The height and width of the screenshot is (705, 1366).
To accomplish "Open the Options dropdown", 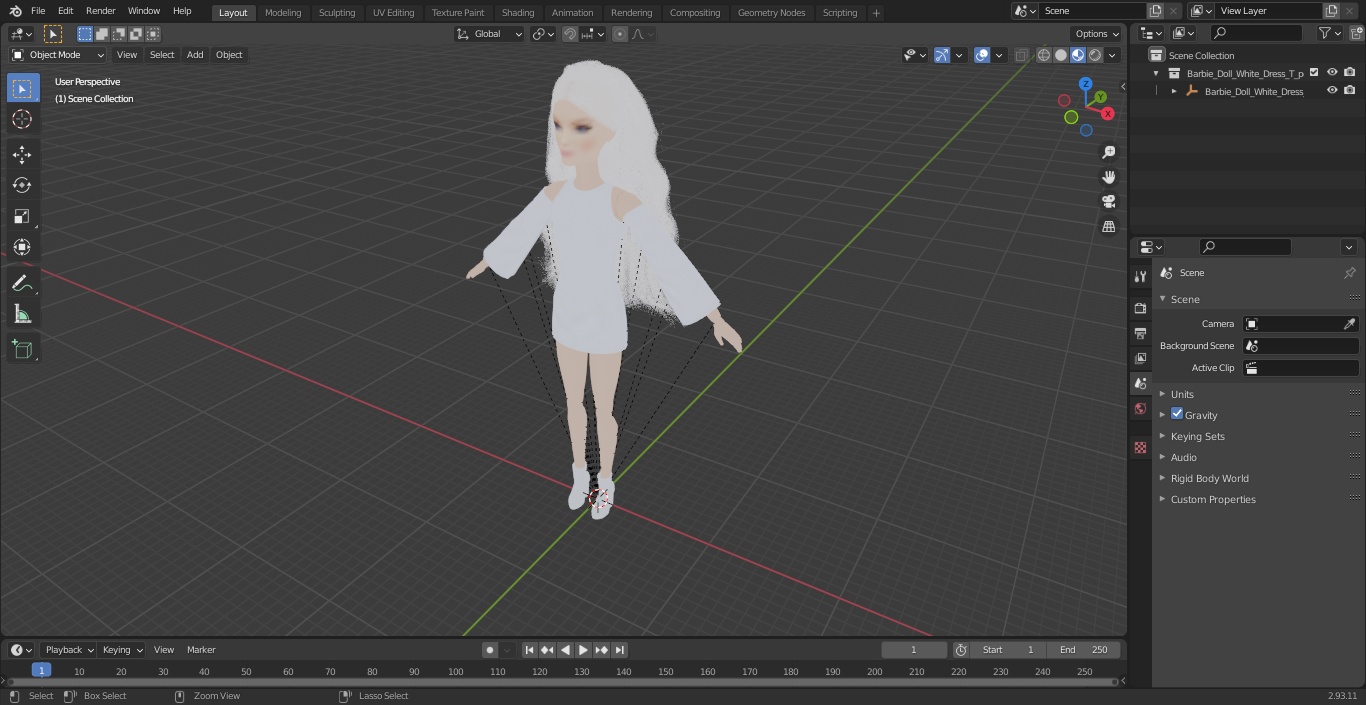I will coord(1097,34).
